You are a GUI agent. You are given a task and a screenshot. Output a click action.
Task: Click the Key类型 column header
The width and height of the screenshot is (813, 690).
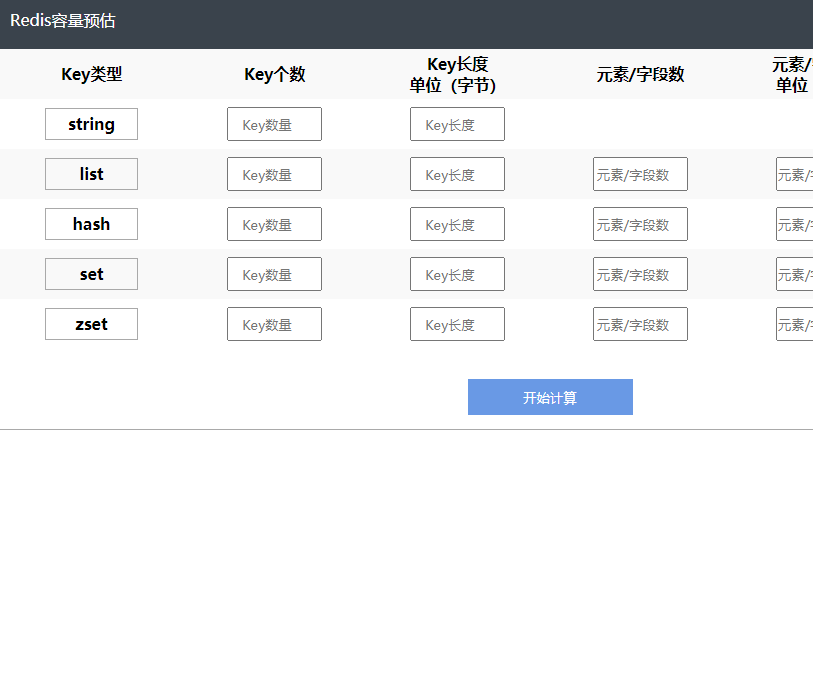point(92,74)
